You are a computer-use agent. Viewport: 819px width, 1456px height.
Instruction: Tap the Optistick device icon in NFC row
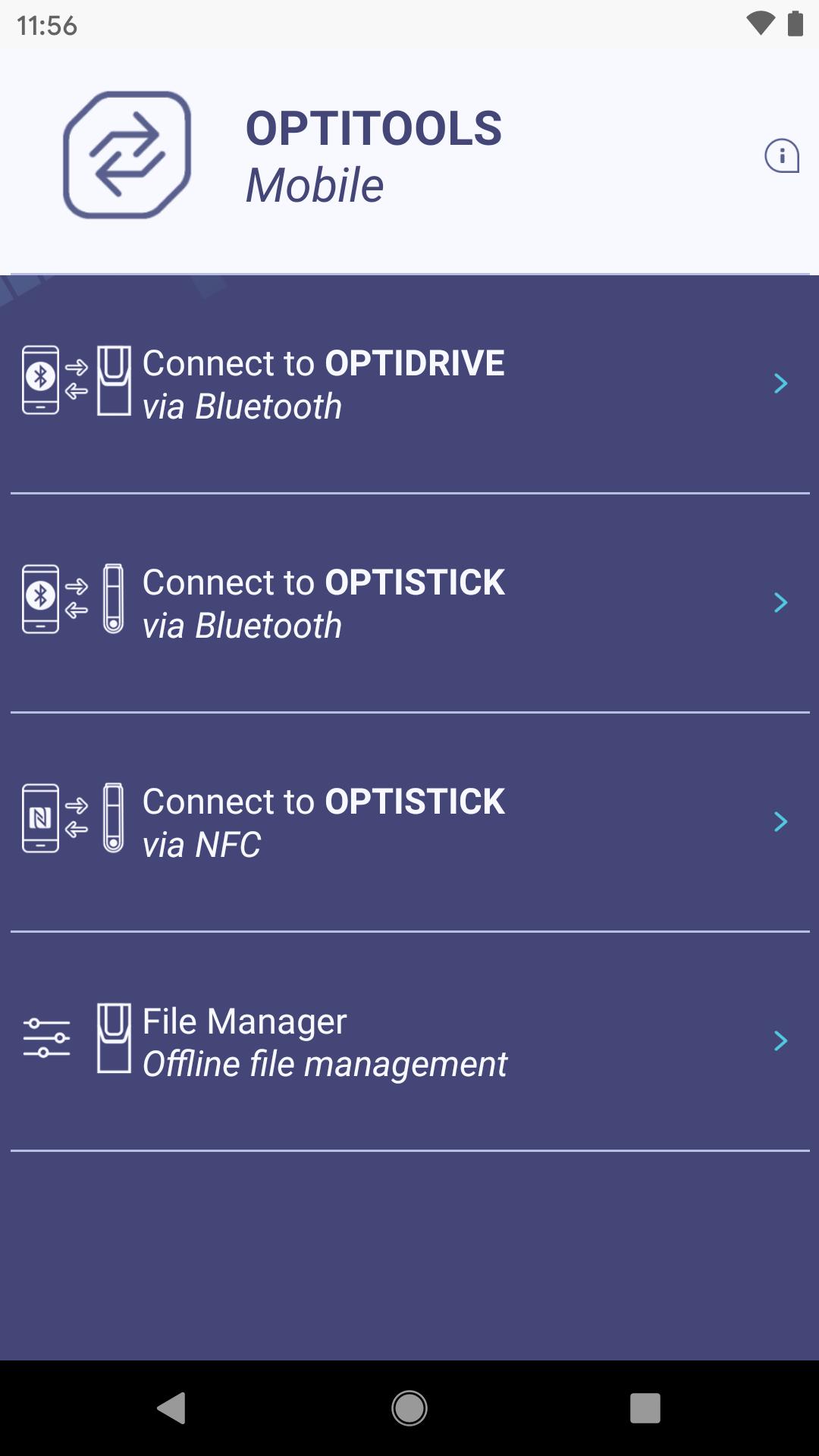[113, 818]
